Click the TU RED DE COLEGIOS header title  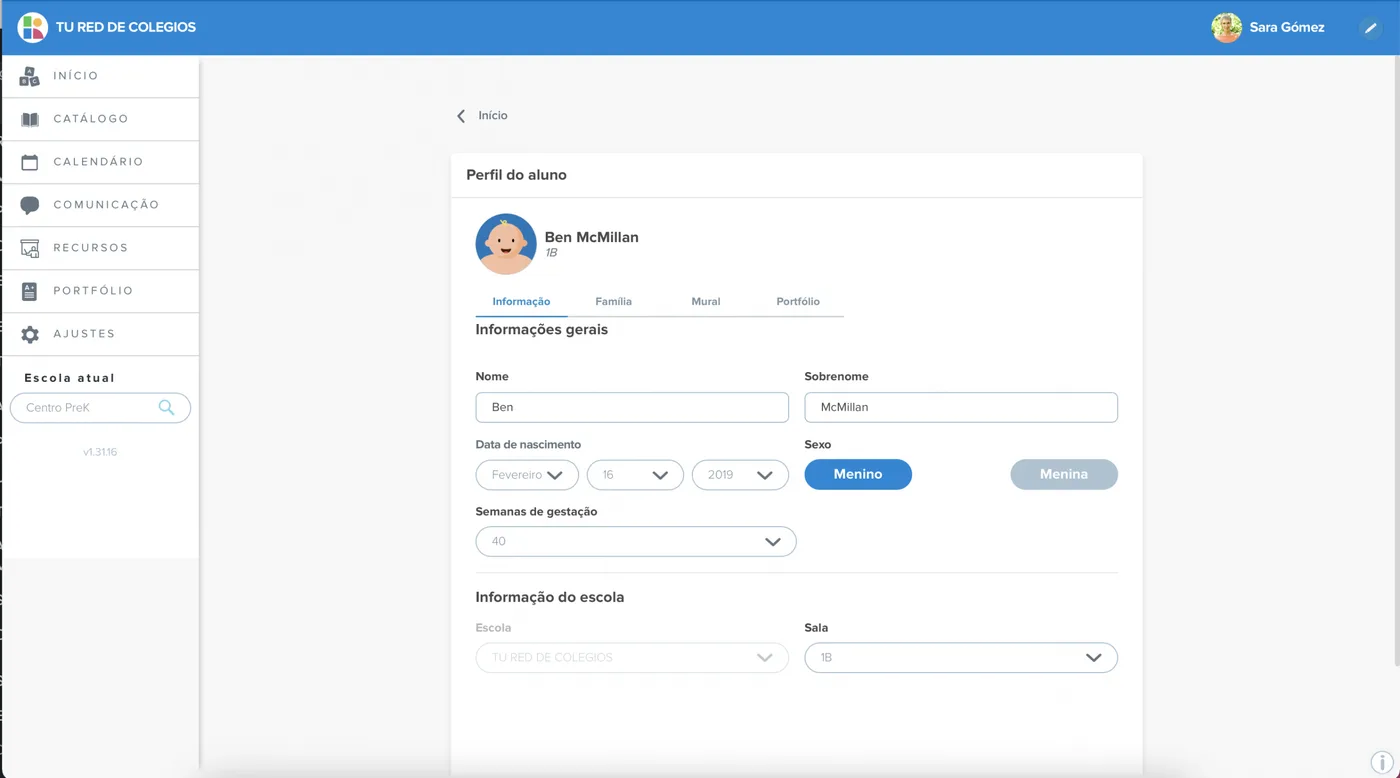pos(126,27)
